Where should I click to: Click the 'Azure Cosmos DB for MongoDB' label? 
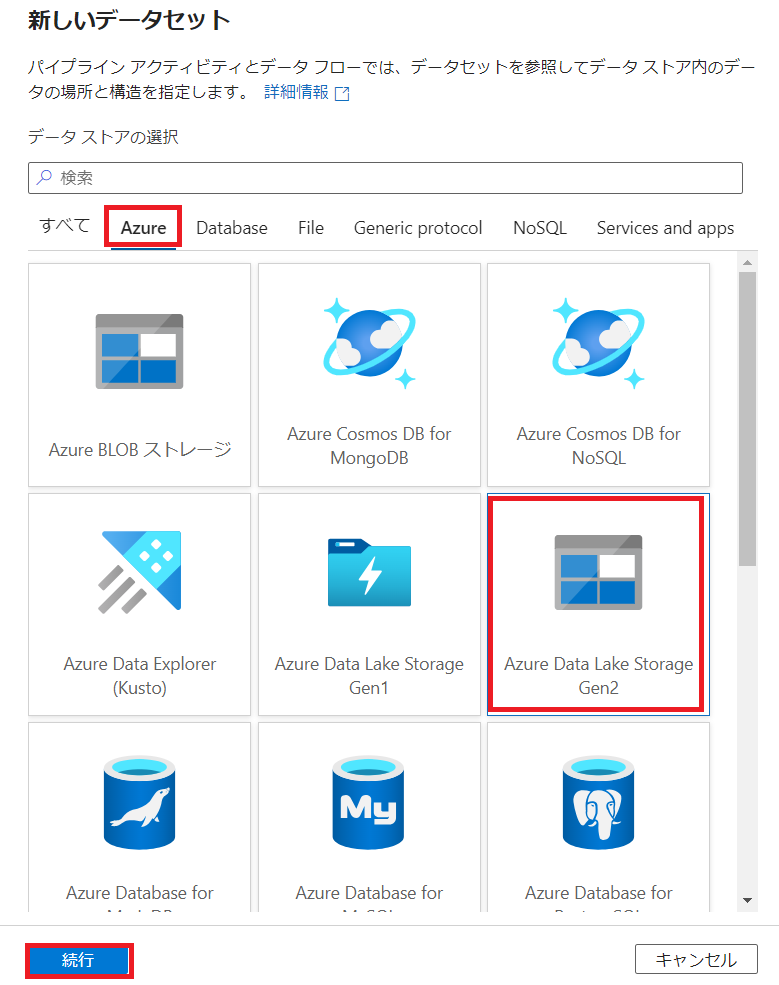[369, 446]
